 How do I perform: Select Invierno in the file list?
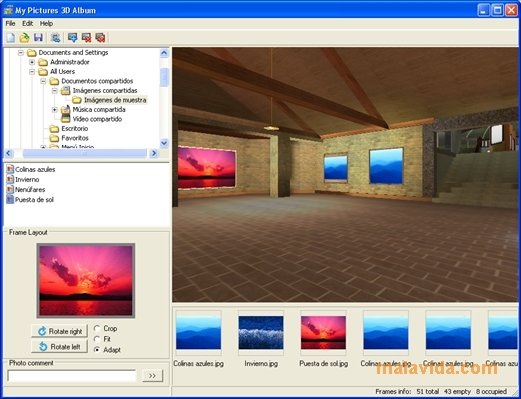27,179
